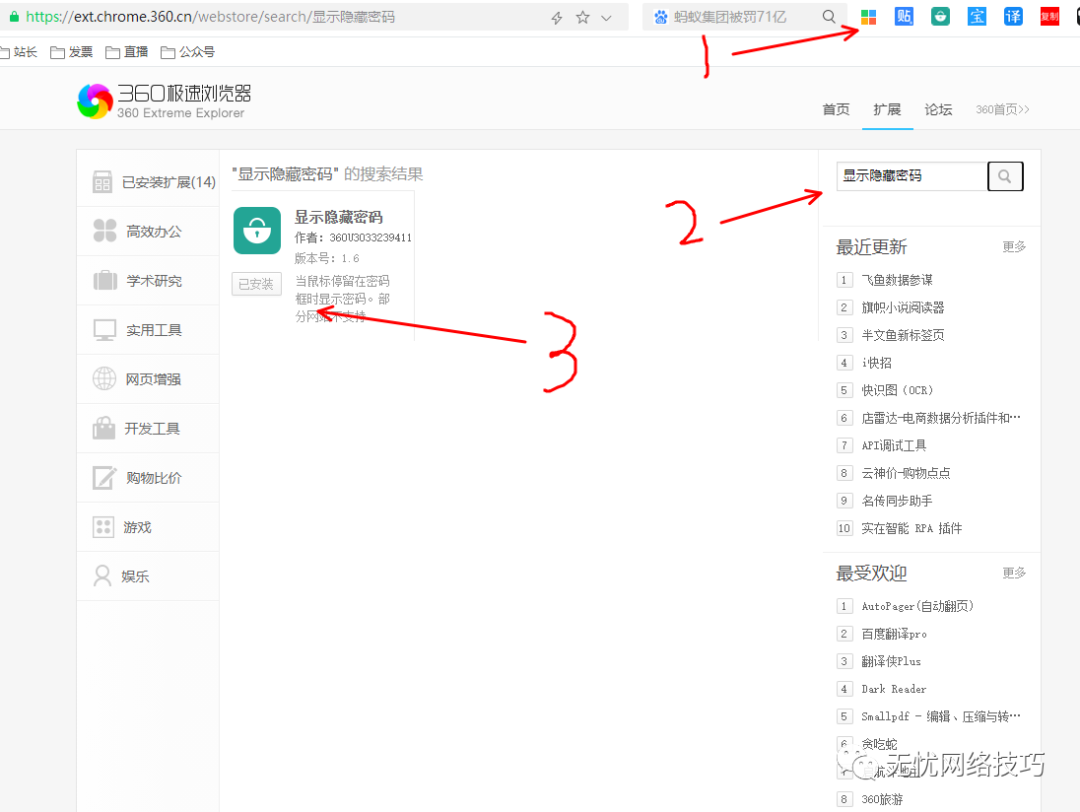Select the 网页增强 category
The height and width of the screenshot is (812, 1080).
[x=148, y=379]
